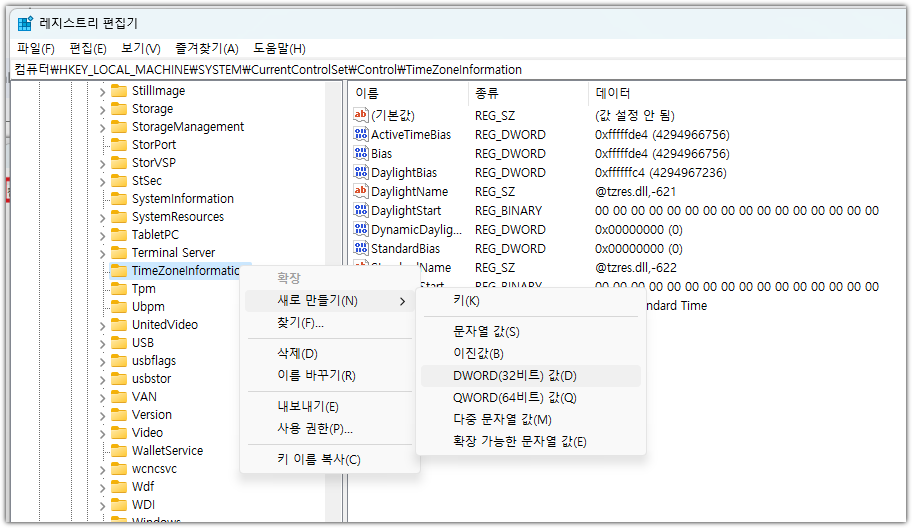Click the folder icon next to Terminal Server

(119, 253)
